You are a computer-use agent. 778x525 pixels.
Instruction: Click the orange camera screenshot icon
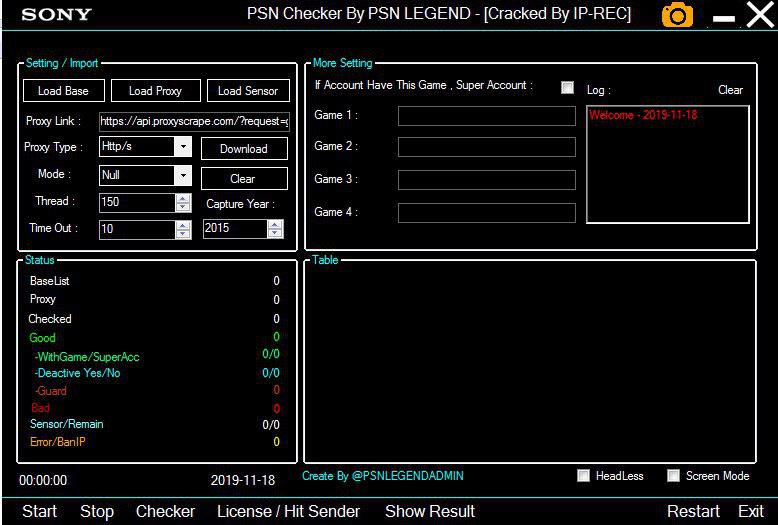pos(677,14)
